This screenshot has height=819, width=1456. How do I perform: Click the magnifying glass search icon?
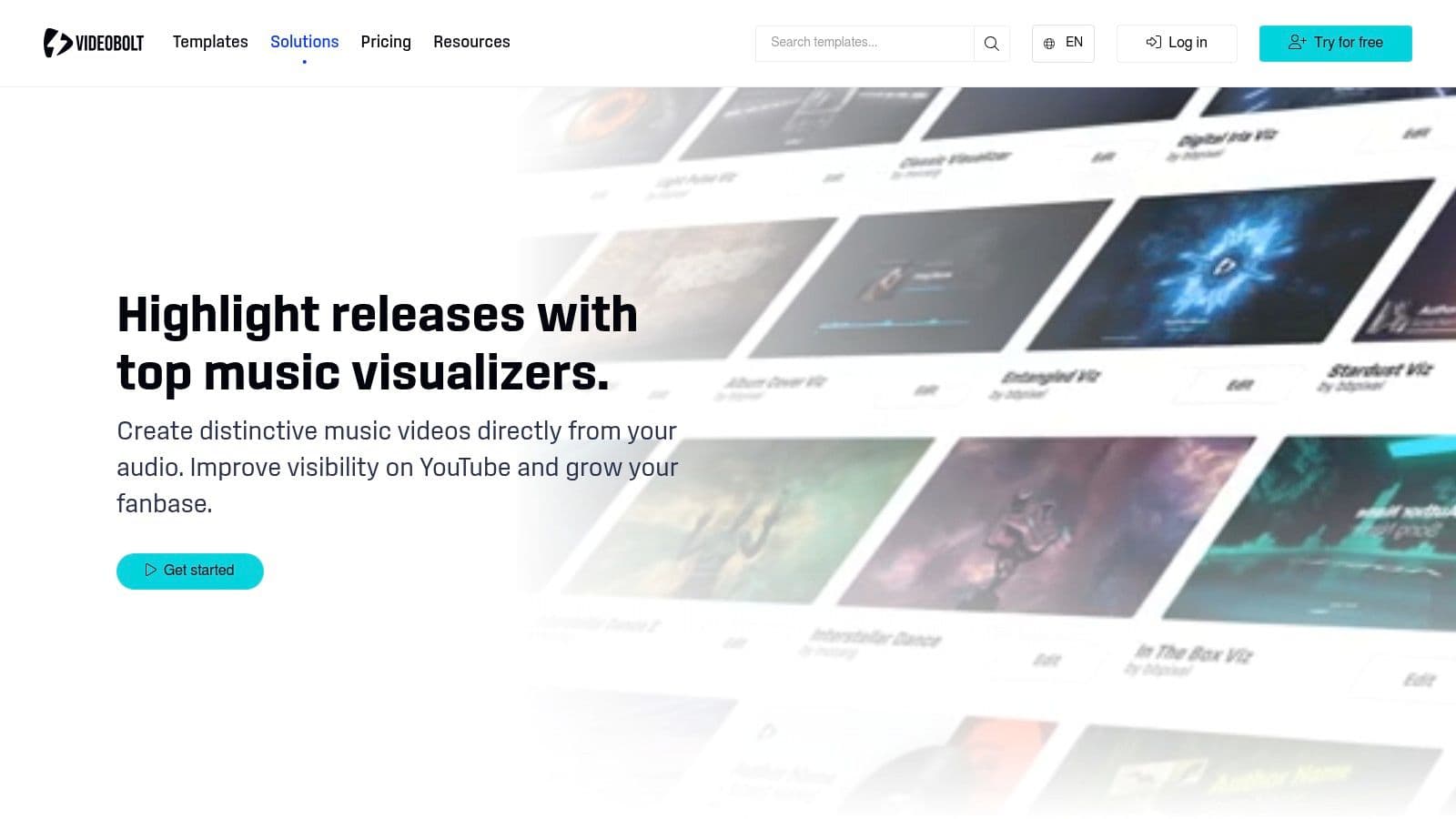[x=991, y=43]
